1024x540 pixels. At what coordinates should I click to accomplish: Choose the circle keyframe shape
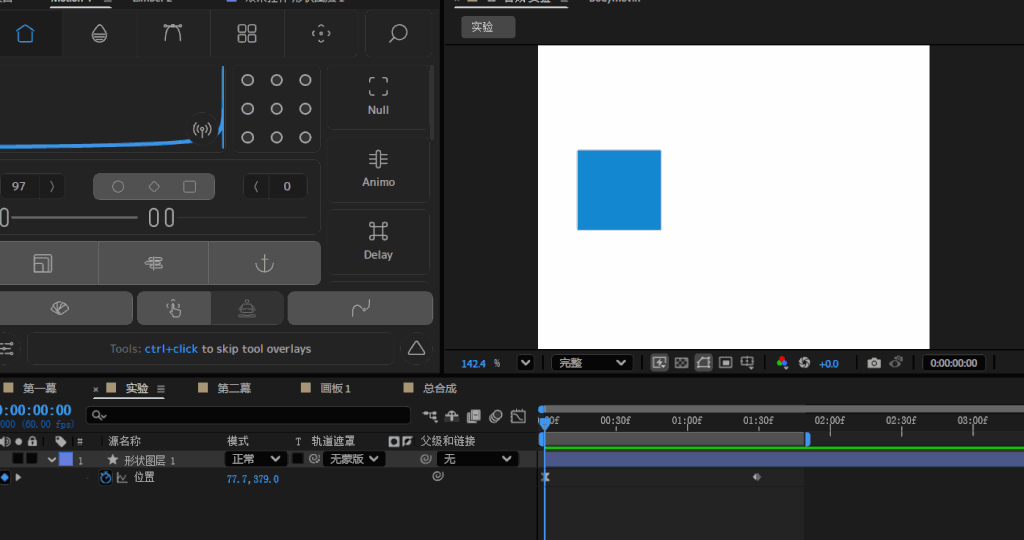click(118, 187)
